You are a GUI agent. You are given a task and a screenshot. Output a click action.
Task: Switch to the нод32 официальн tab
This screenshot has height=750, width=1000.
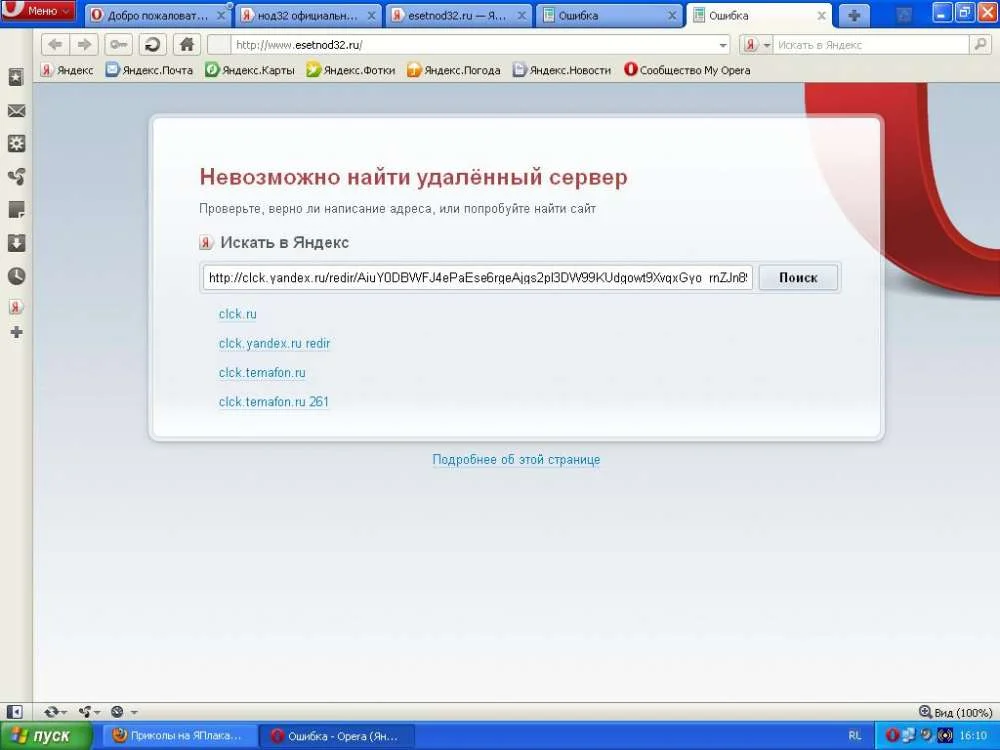[308, 15]
